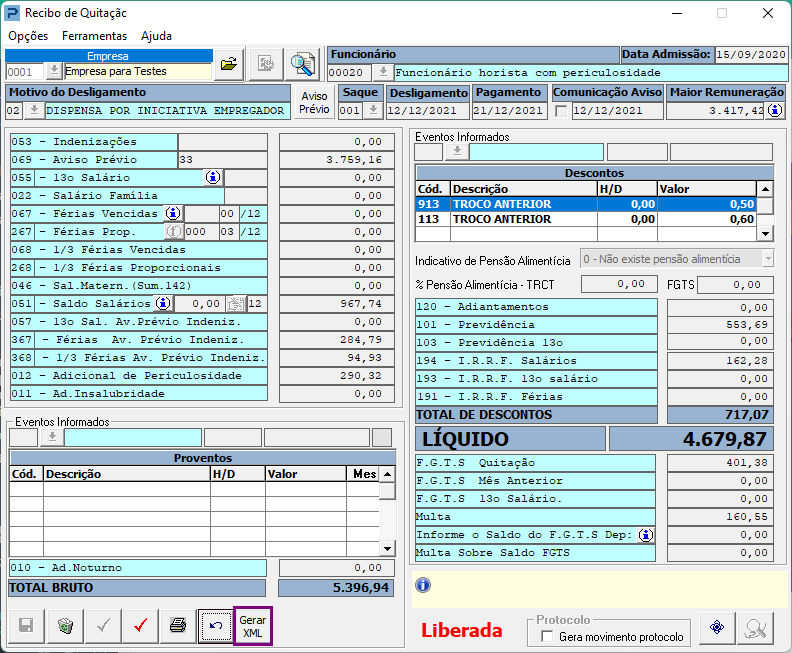Open the Ferramentas menu

point(94,36)
